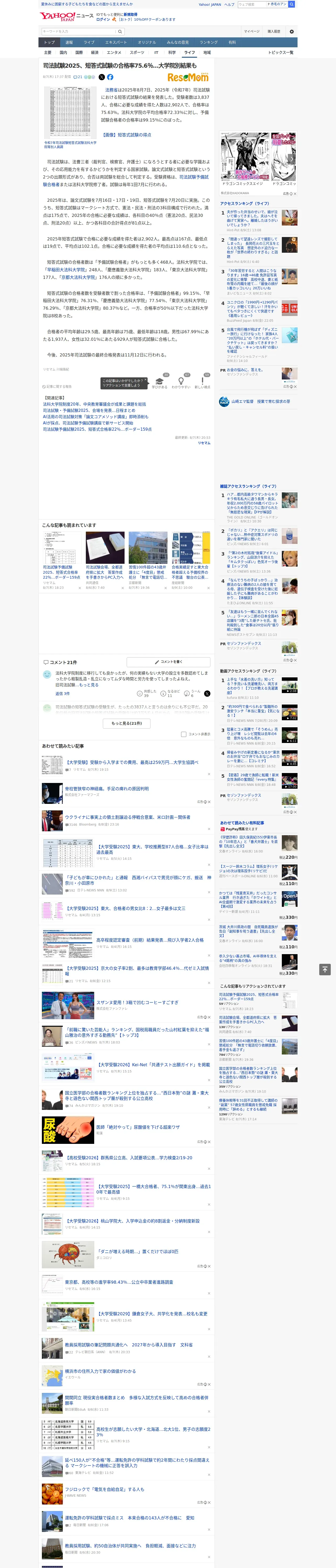Image resolution: width=336 pixels, height=1568 pixels.
Task: Click the blue search button in top header
Action: [x=292, y=4]
